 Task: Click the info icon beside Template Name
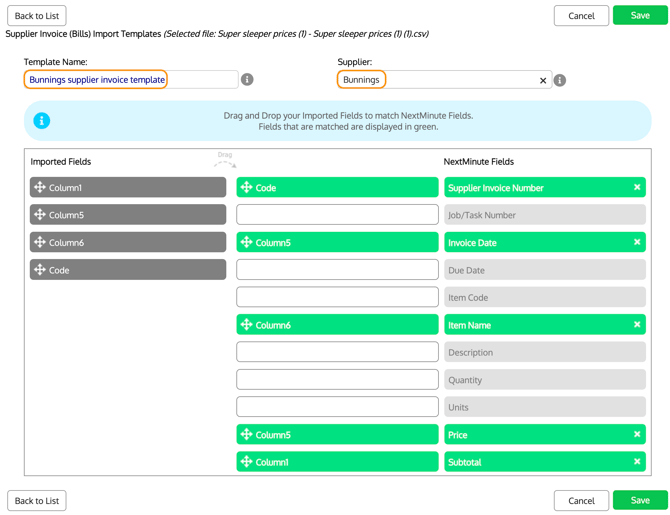[x=247, y=80]
